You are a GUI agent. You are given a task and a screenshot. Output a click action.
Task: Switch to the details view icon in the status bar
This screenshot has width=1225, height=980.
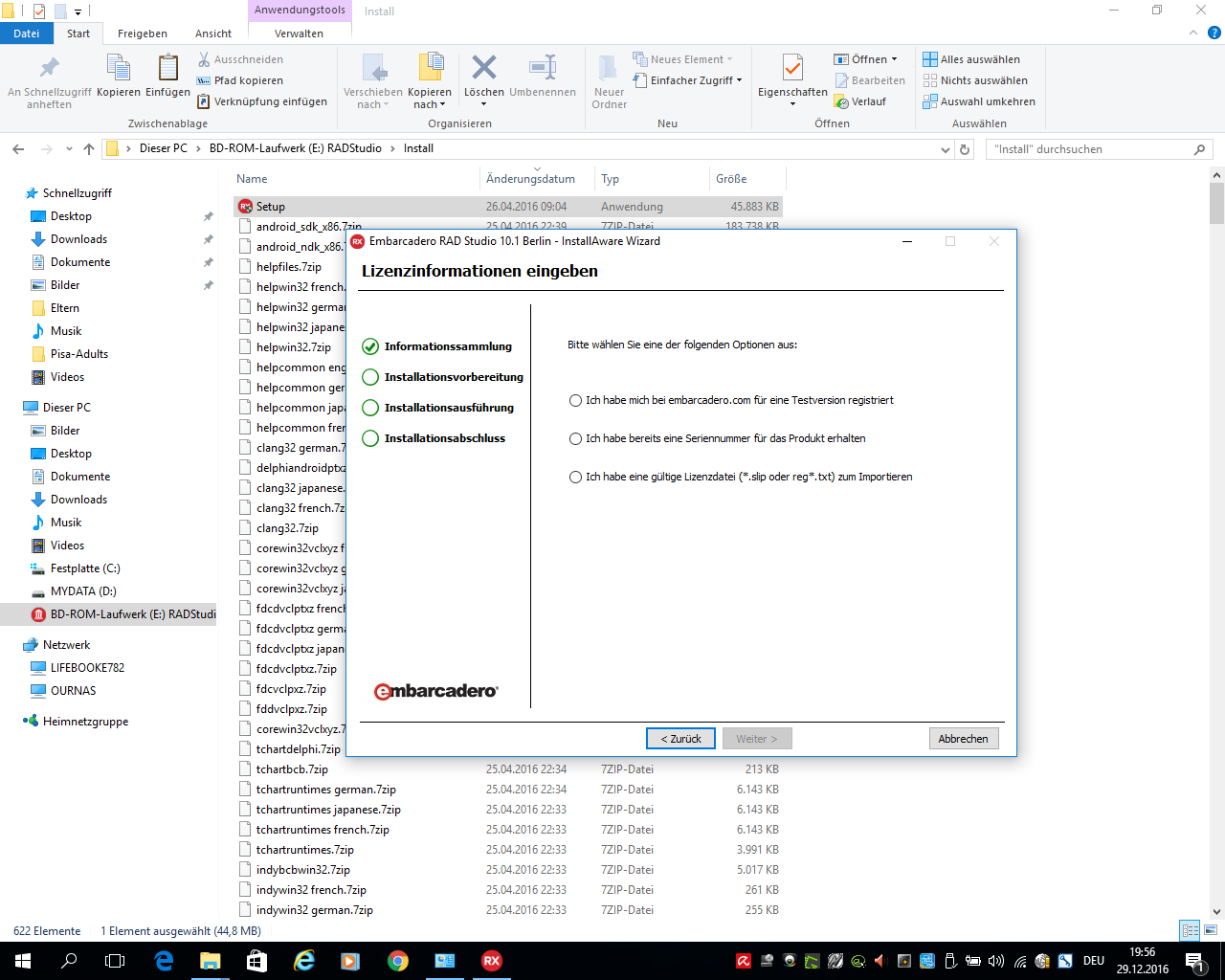[1191, 930]
